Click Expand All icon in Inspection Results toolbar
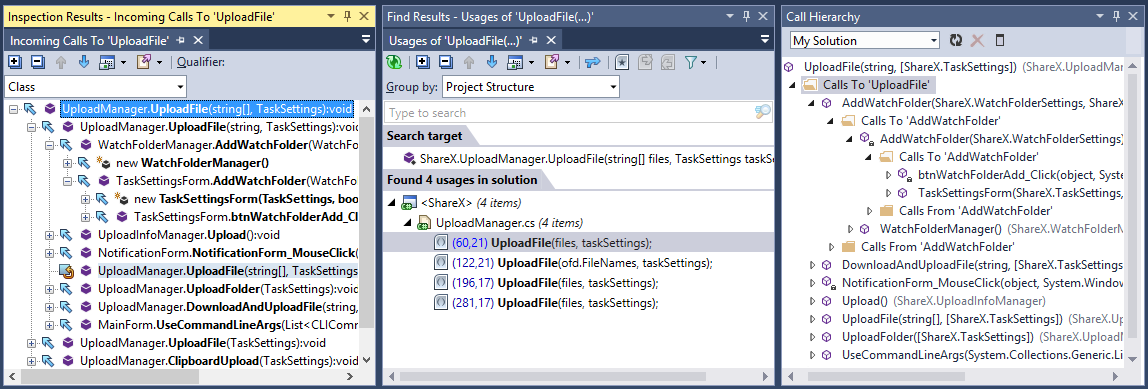 [15, 62]
